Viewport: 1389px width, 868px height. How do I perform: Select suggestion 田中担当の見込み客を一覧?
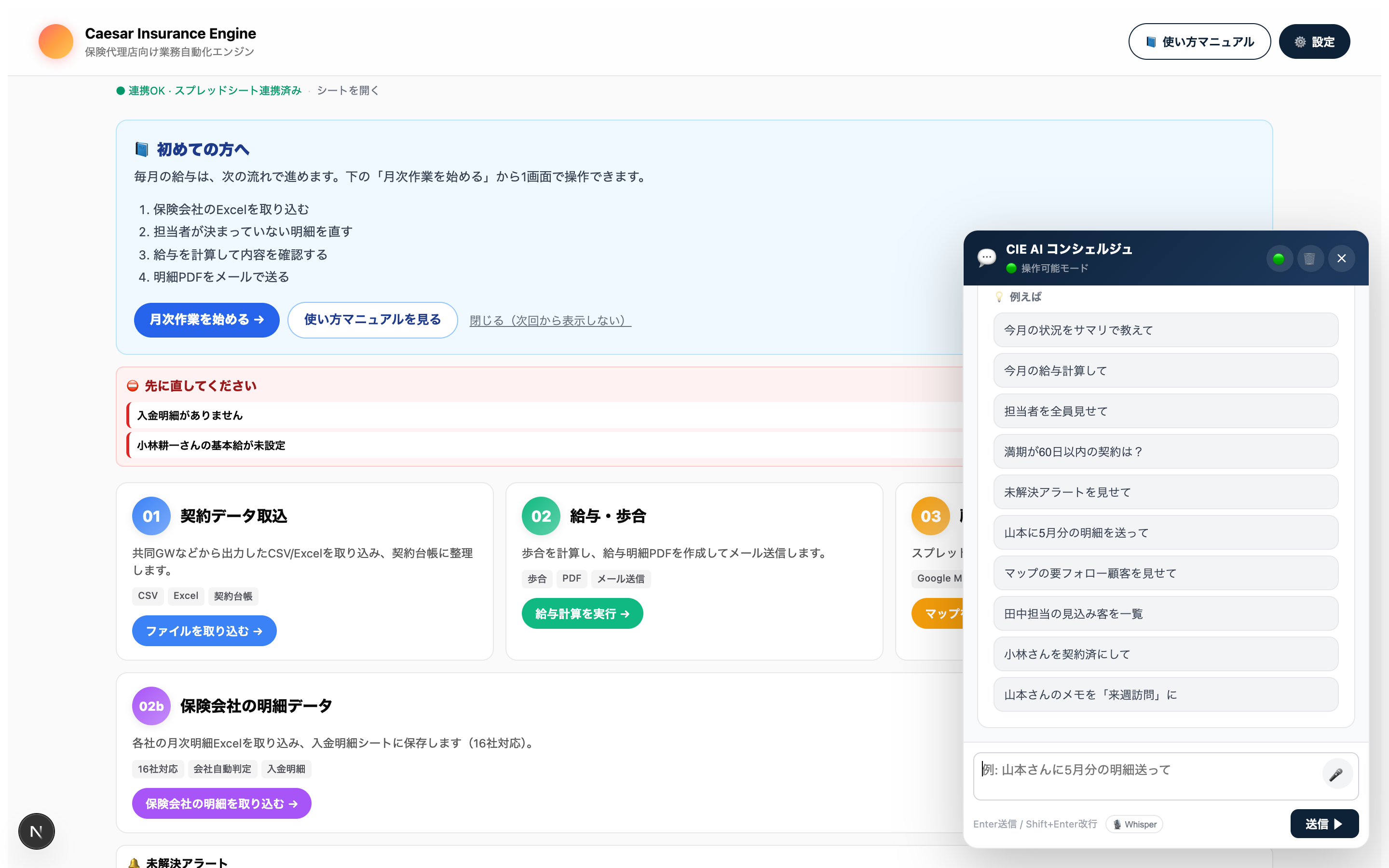(1166, 614)
